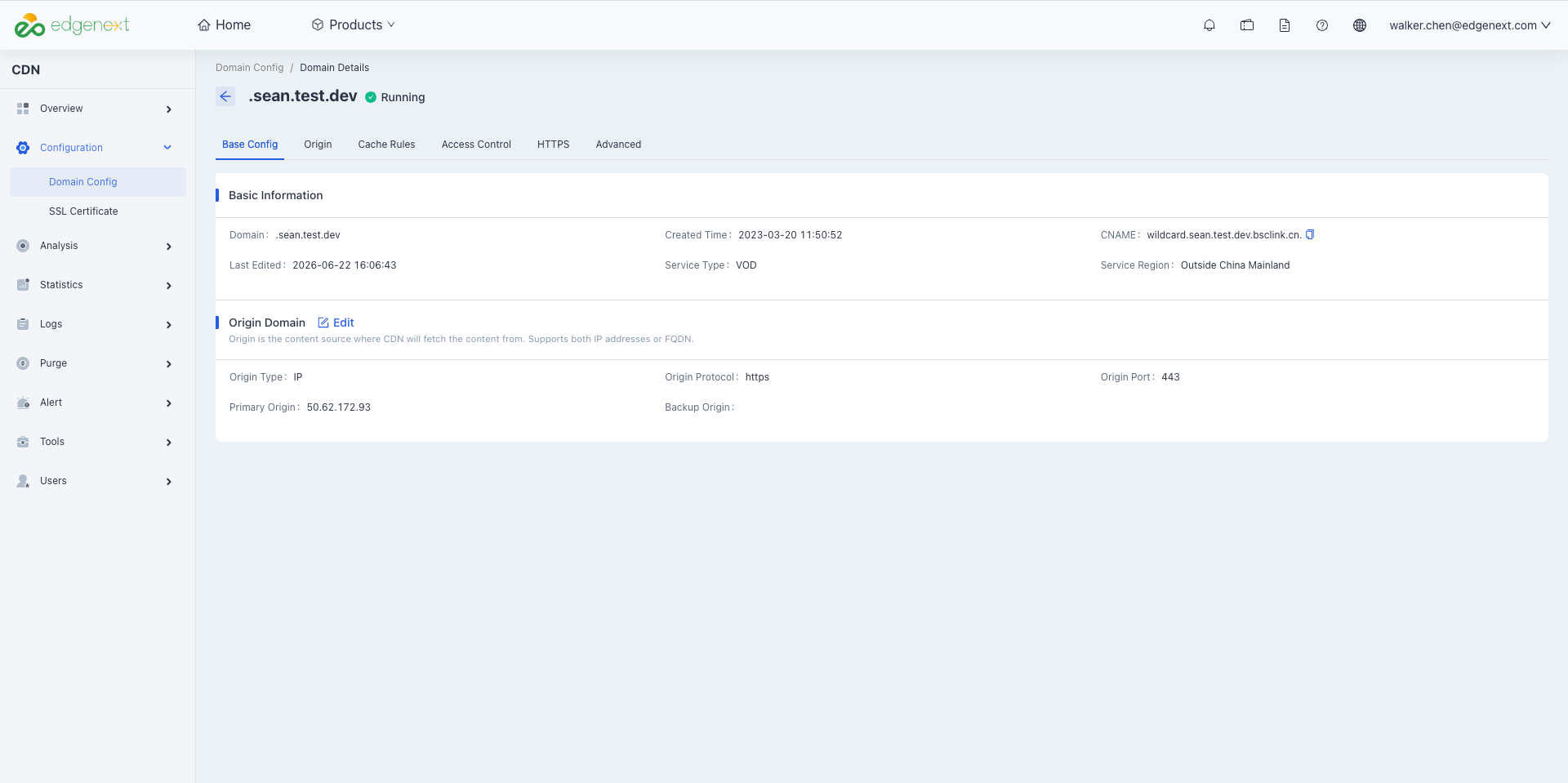Click the CDN sidebar heading

26,70
